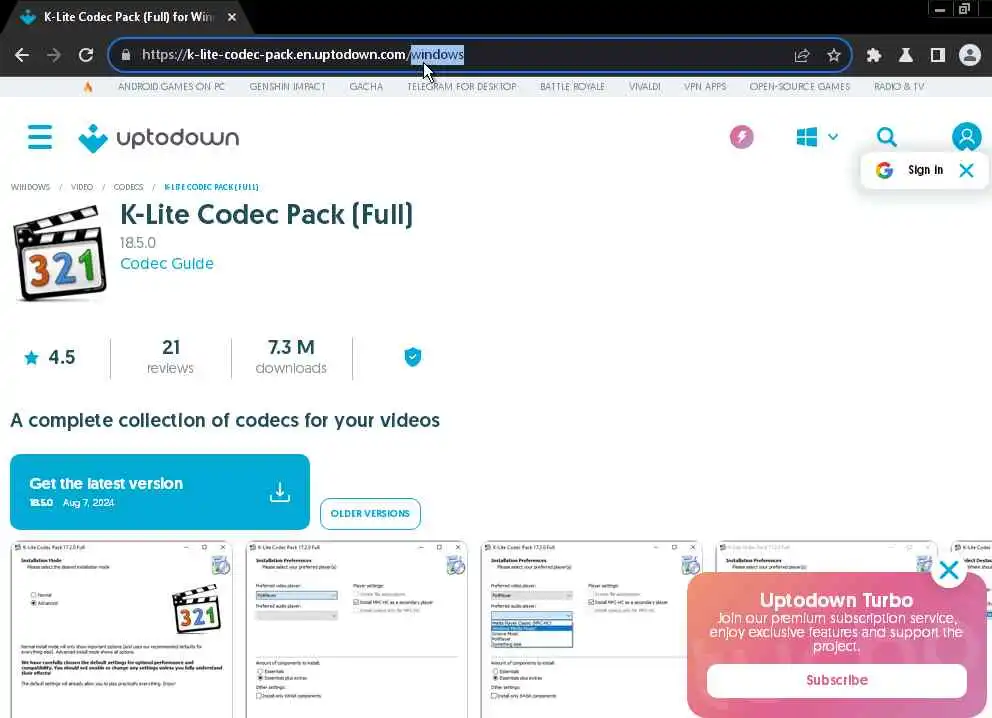The width and height of the screenshot is (992, 718).
Task: Open browser extensions puzzle icon
Action: (874, 55)
